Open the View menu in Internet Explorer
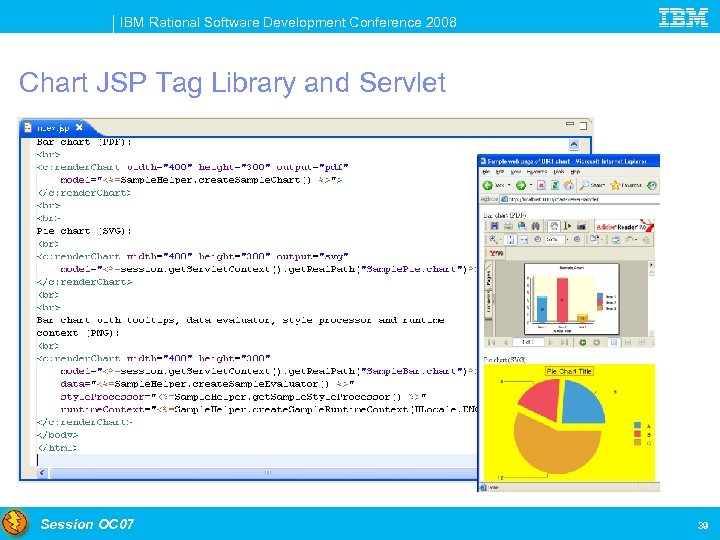Image resolution: width=720 pixels, height=540 pixels. [516, 172]
